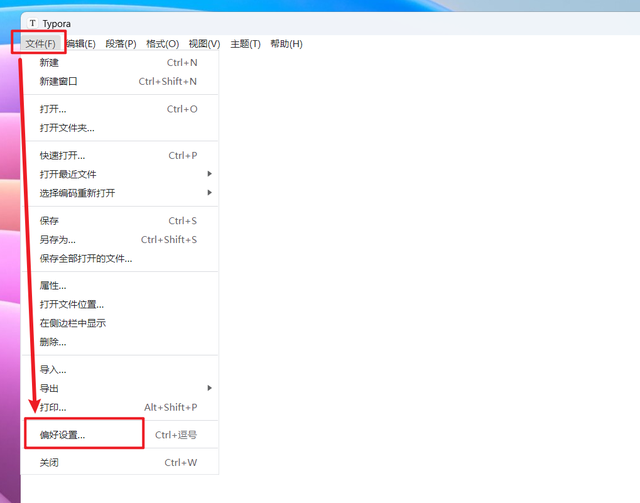Choose 打开... from the File menu
This screenshot has height=503, width=640.
120,109
